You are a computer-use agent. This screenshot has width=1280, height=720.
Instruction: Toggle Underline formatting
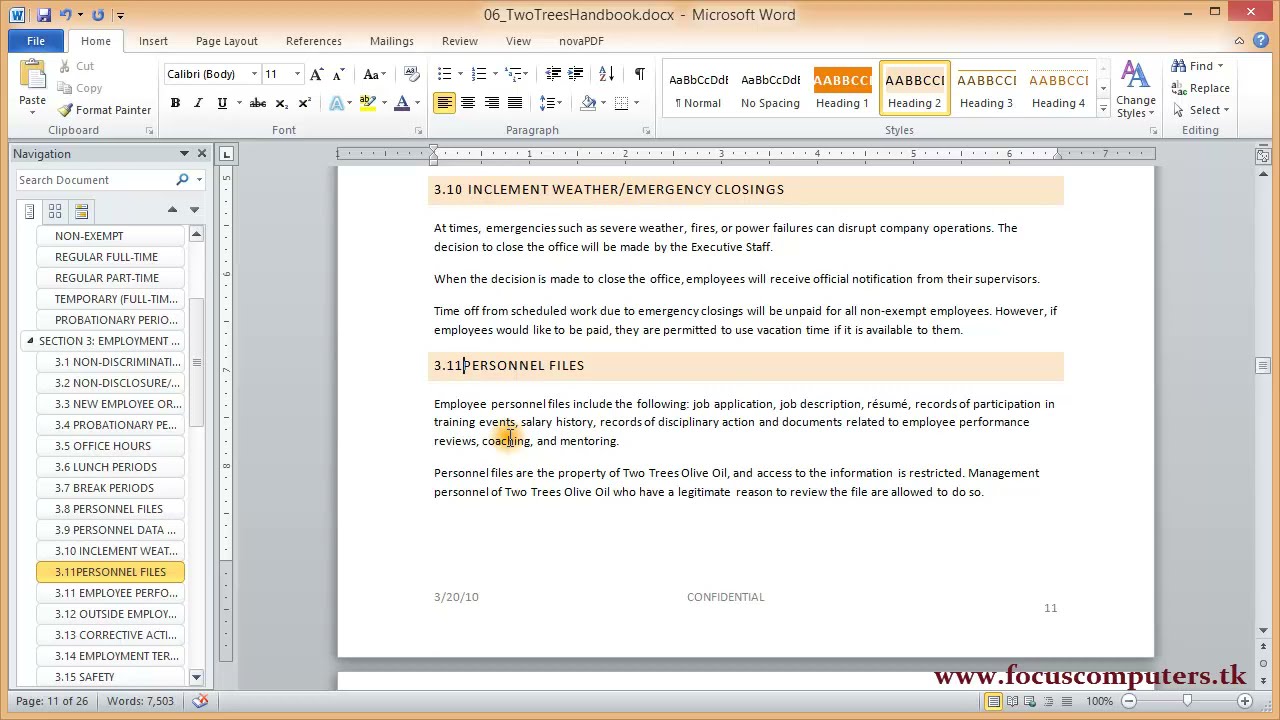coord(221,103)
